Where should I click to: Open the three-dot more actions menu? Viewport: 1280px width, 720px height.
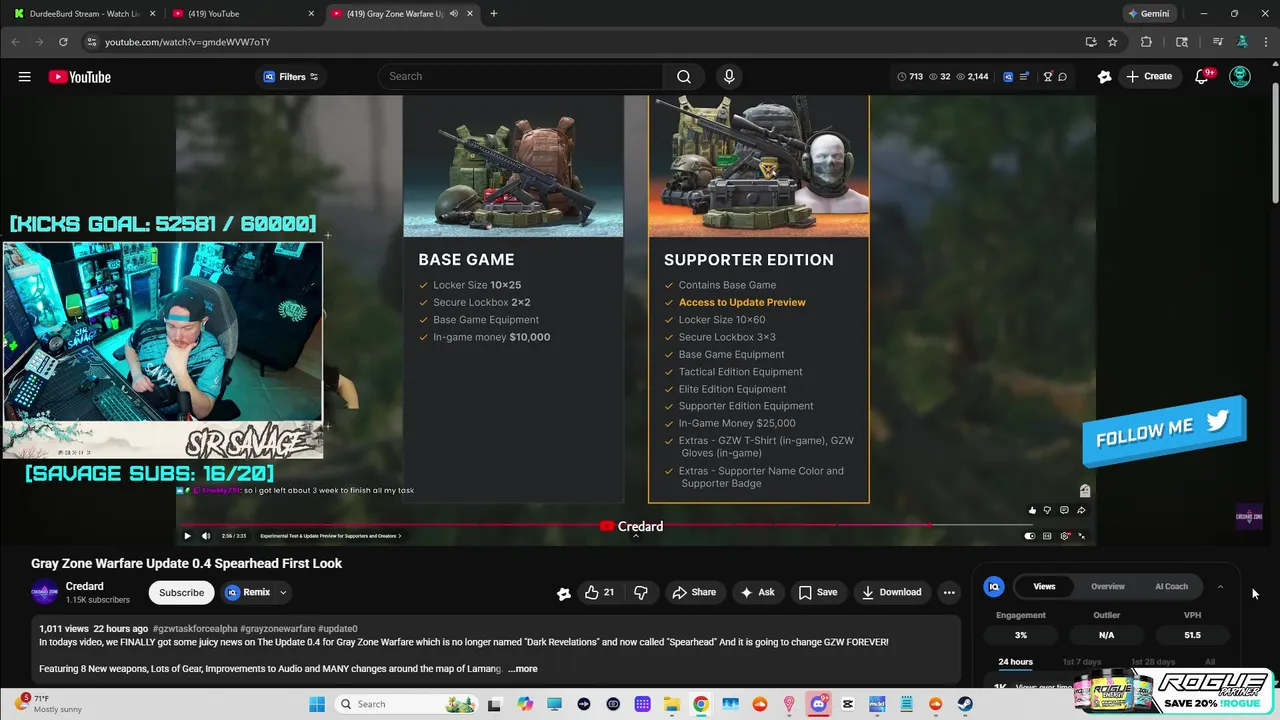[x=949, y=592]
